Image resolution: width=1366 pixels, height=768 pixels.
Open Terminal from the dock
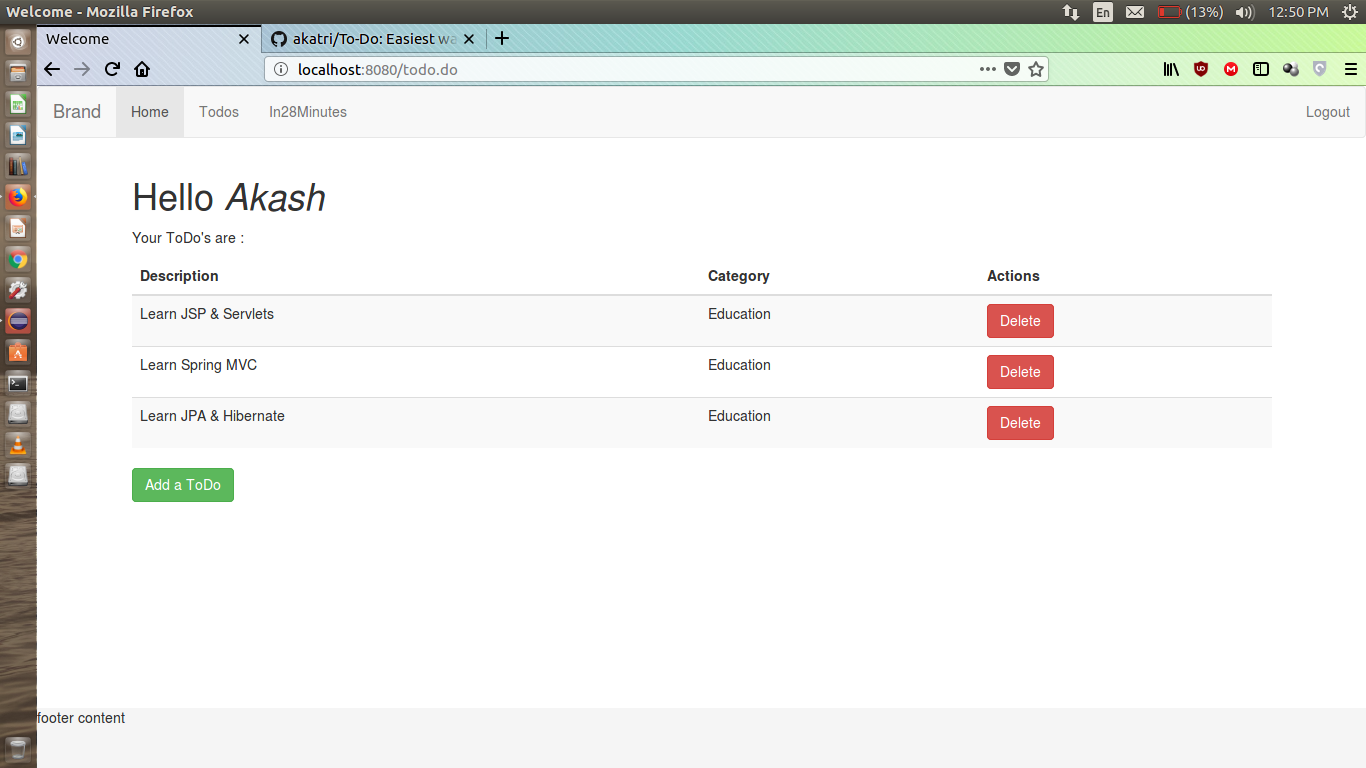(x=18, y=382)
